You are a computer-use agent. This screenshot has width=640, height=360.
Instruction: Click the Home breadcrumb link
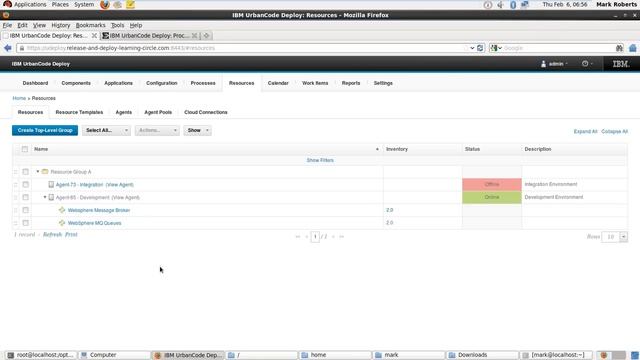coord(19,98)
